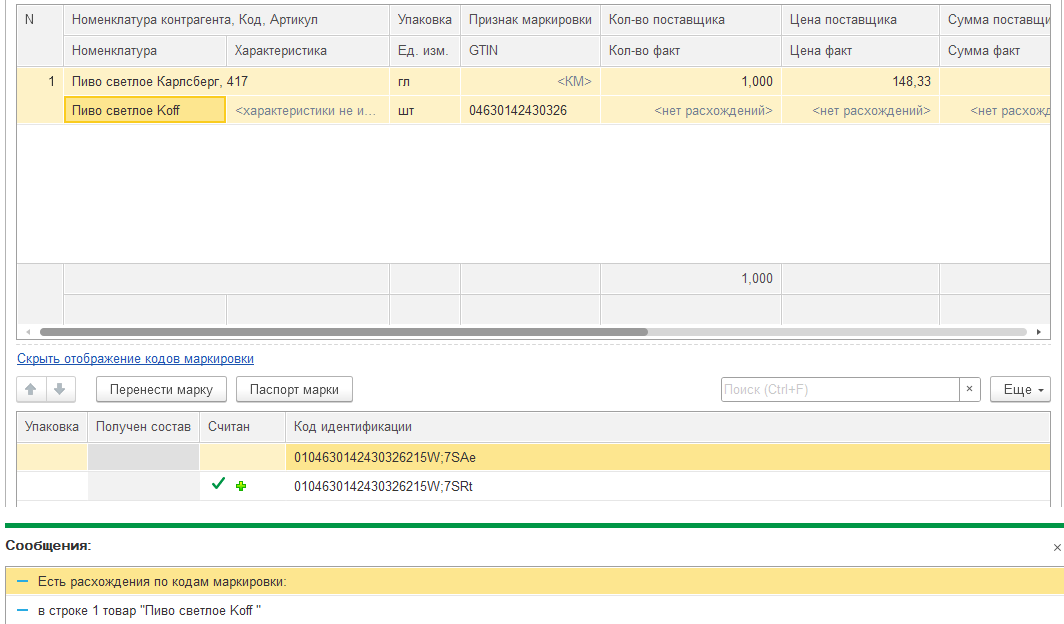Click the move-down arrow button
The width and height of the screenshot is (1064, 624).
[x=60, y=390]
